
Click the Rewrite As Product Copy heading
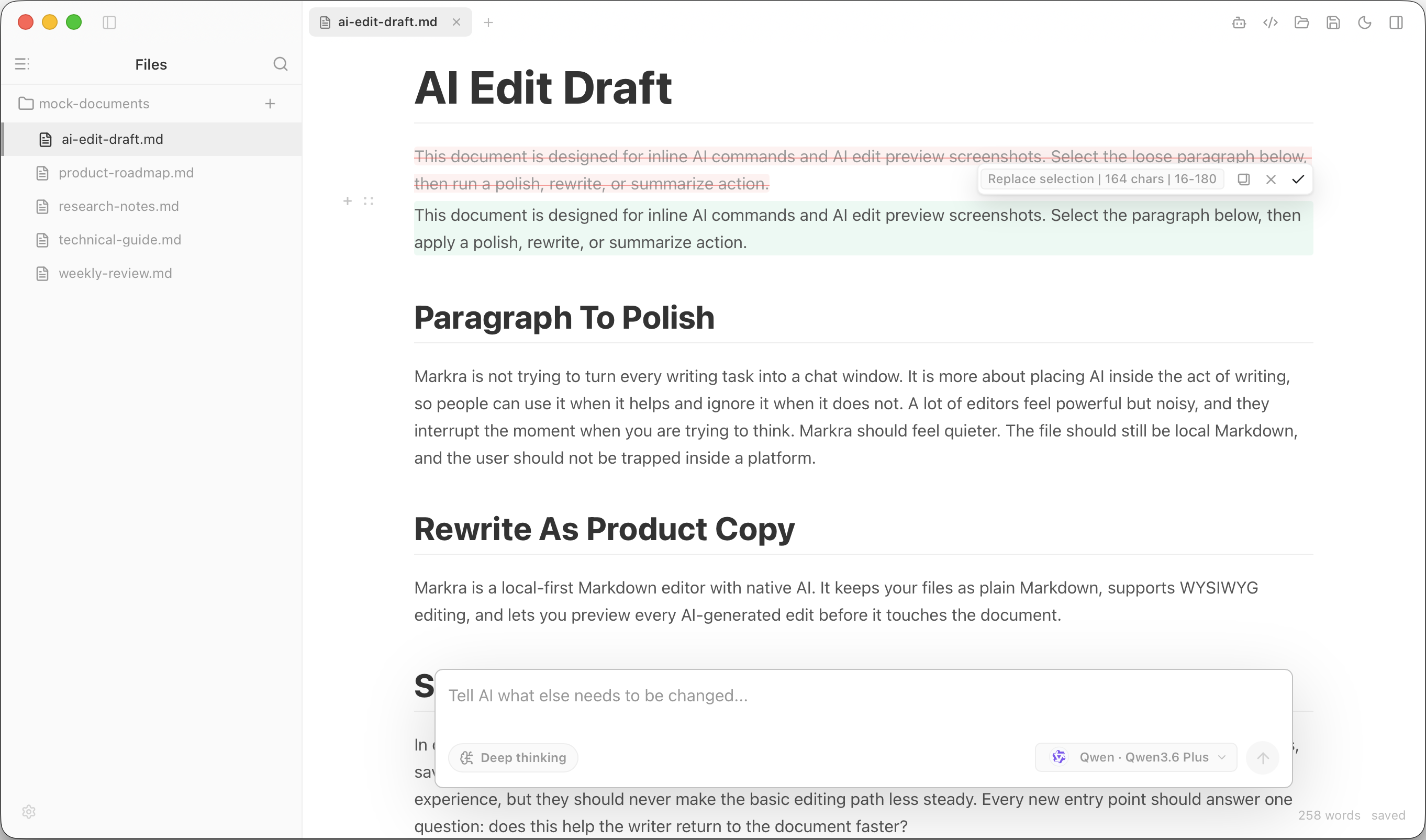[605, 529]
